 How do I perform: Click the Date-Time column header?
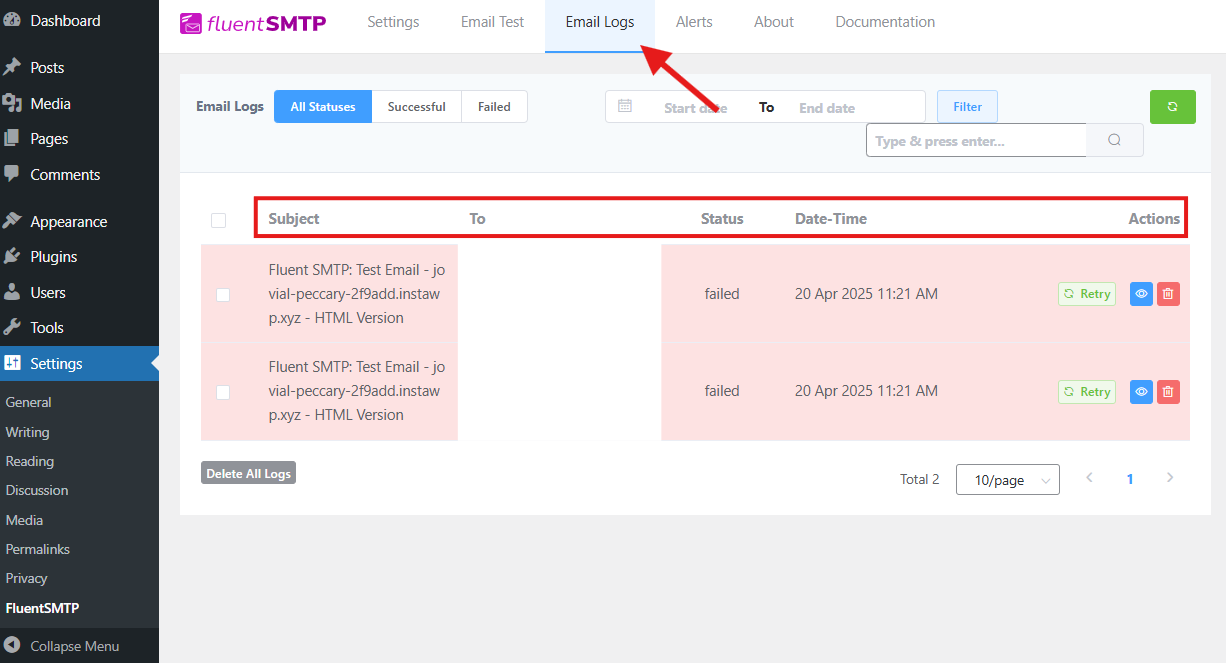(831, 218)
